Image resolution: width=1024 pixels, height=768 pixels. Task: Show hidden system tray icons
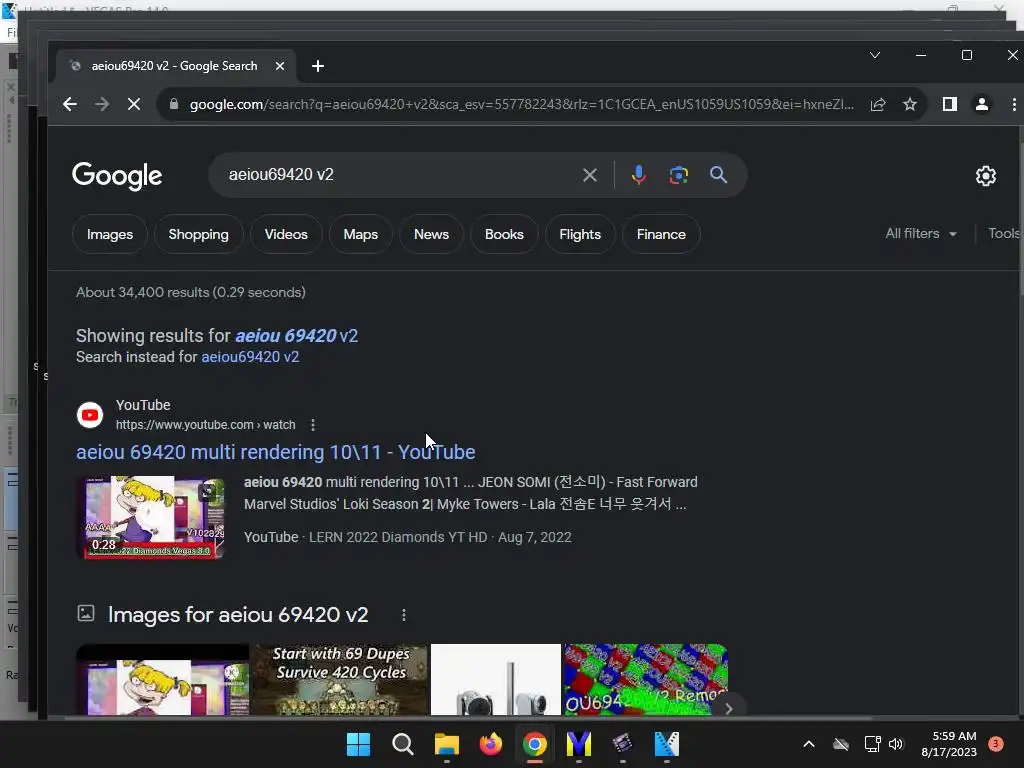point(808,744)
